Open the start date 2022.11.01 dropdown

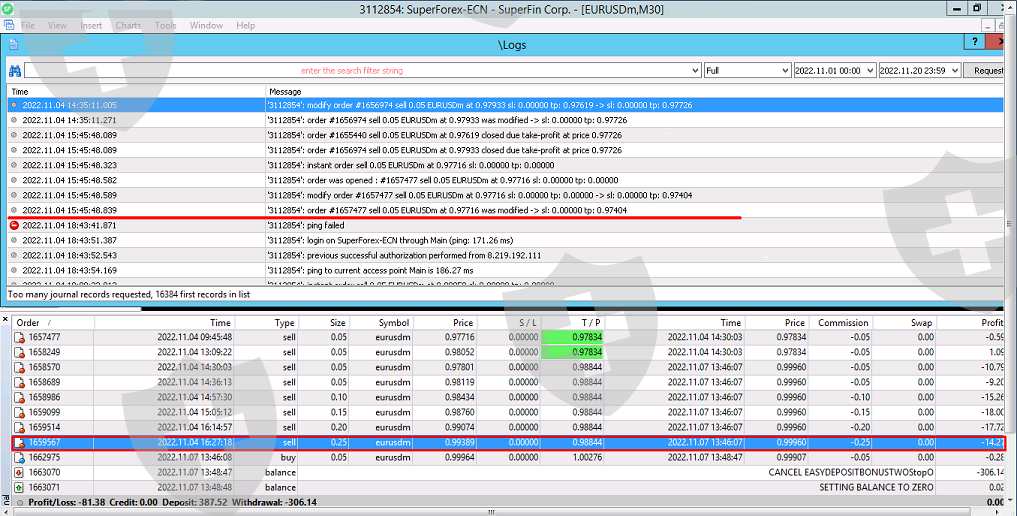click(868, 71)
